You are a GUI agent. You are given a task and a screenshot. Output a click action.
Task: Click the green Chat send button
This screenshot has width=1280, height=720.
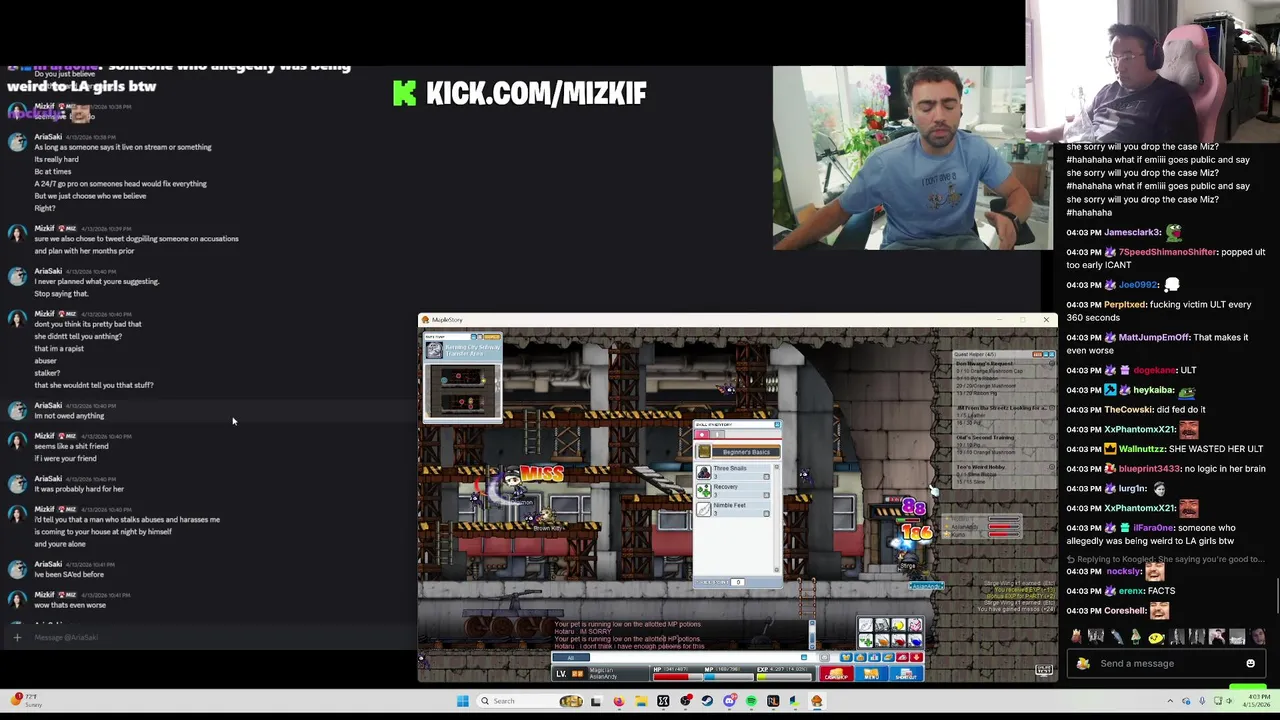click(x=1247, y=687)
